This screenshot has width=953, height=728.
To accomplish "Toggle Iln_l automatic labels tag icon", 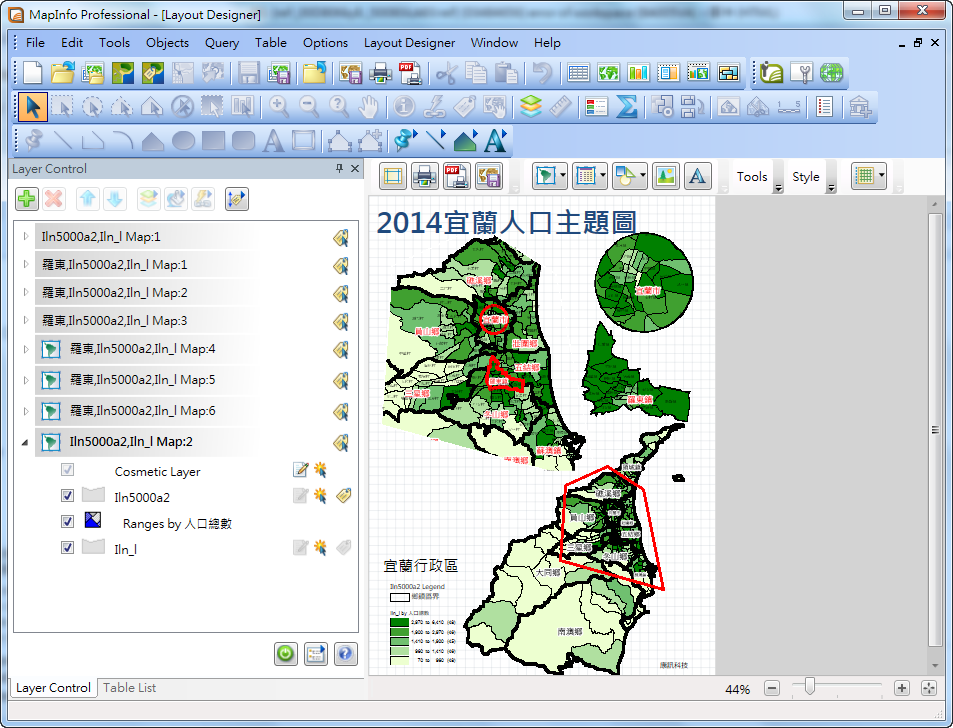I will coord(343,548).
